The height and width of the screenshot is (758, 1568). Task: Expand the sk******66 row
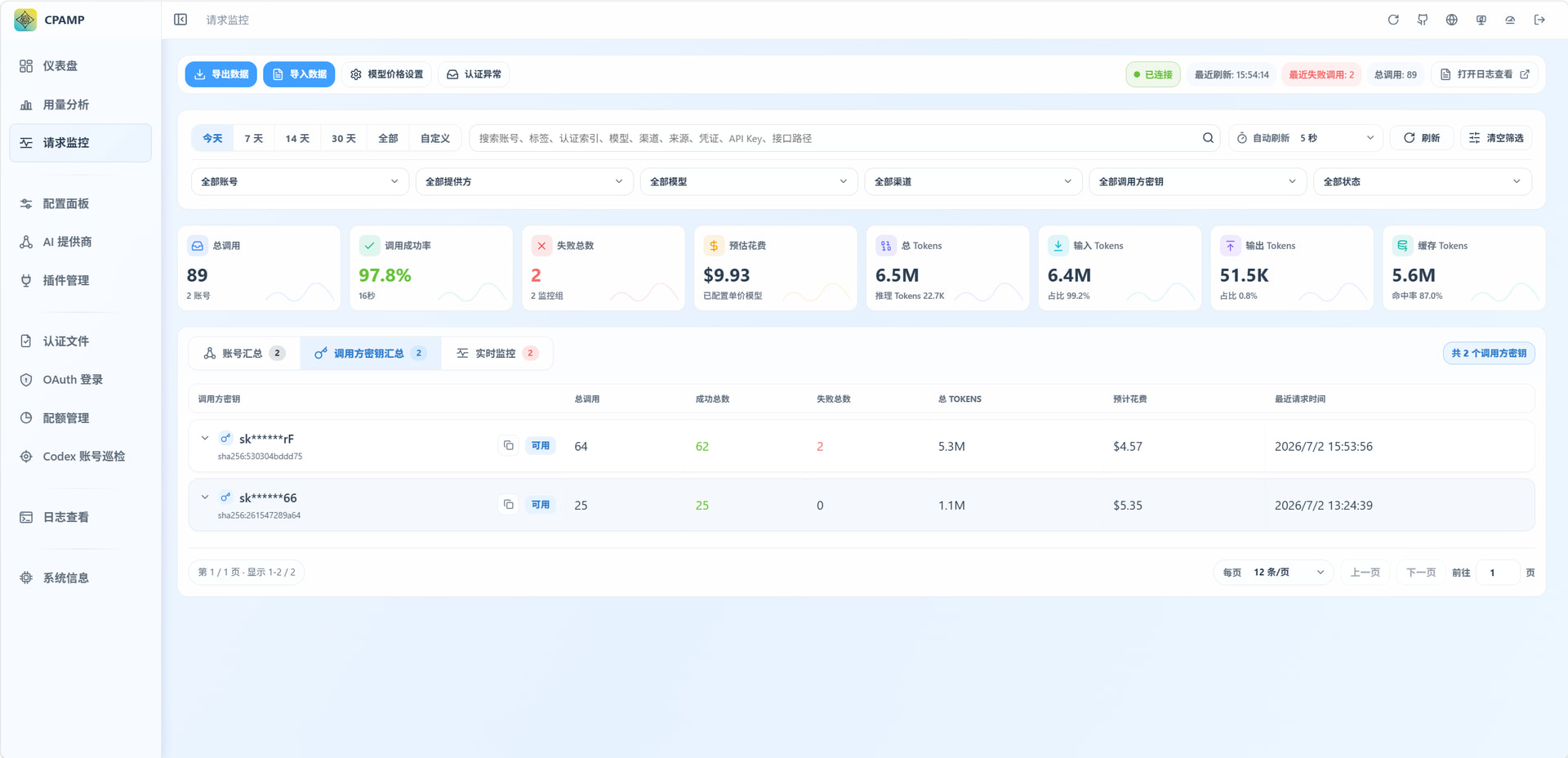205,497
